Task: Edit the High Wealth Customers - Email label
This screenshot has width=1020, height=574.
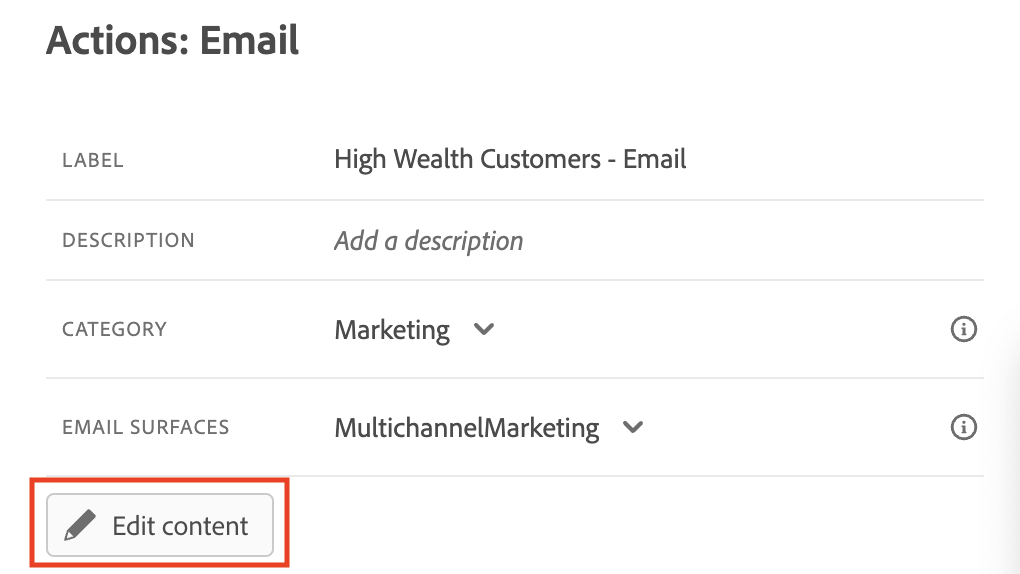Action: coord(510,159)
